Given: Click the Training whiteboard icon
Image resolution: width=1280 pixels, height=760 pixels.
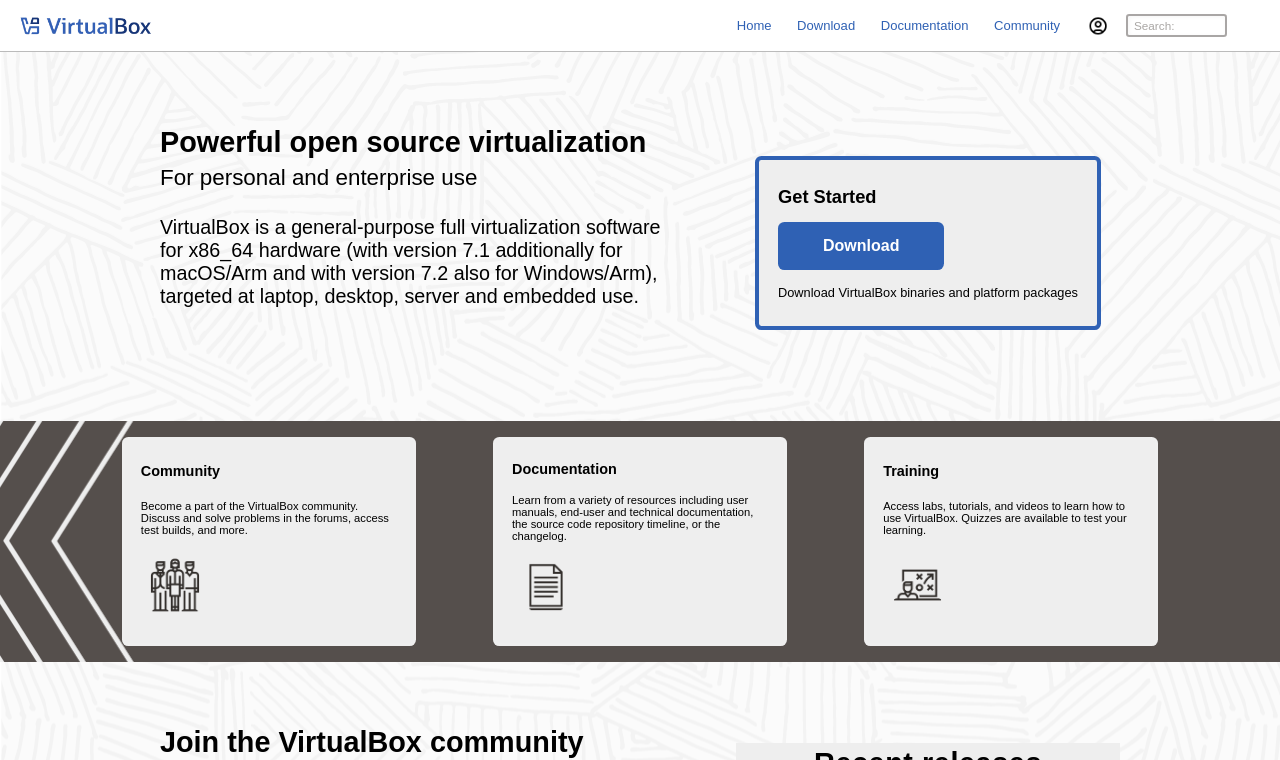Looking at the screenshot, I should pyautogui.click(x=917, y=585).
